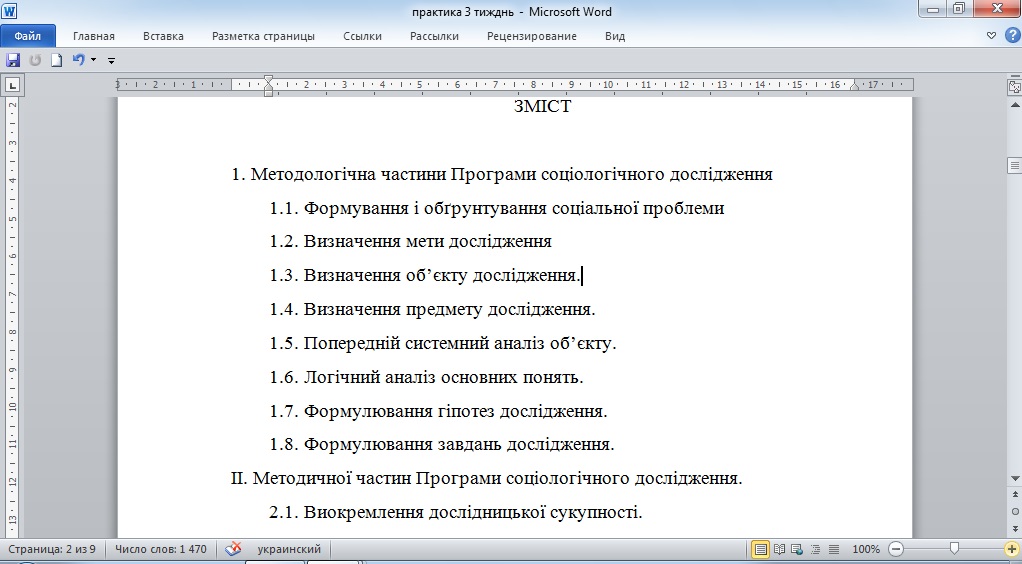The height and width of the screenshot is (564, 1022).
Task: Click the Файл button
Action: (27, 36)
